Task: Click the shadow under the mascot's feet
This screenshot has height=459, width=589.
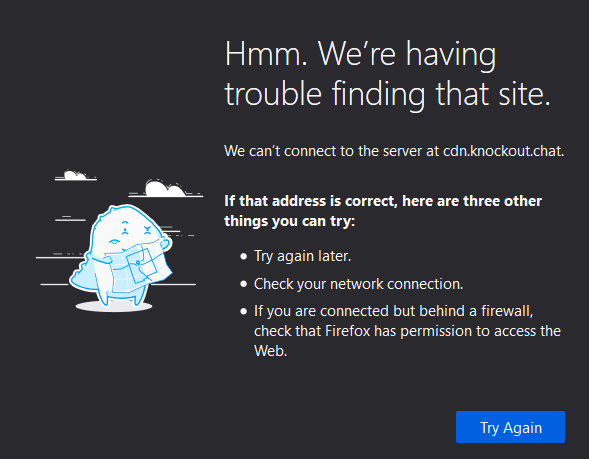Action: [114, 307]
